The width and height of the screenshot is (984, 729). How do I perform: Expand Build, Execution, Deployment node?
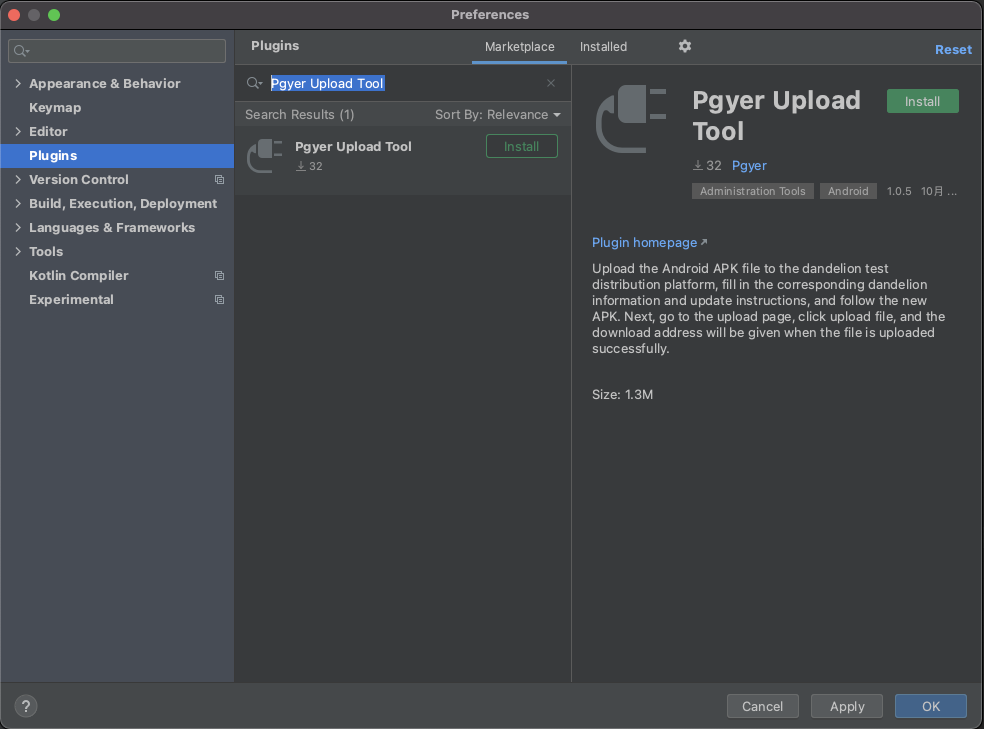click(x=18, y=204)
